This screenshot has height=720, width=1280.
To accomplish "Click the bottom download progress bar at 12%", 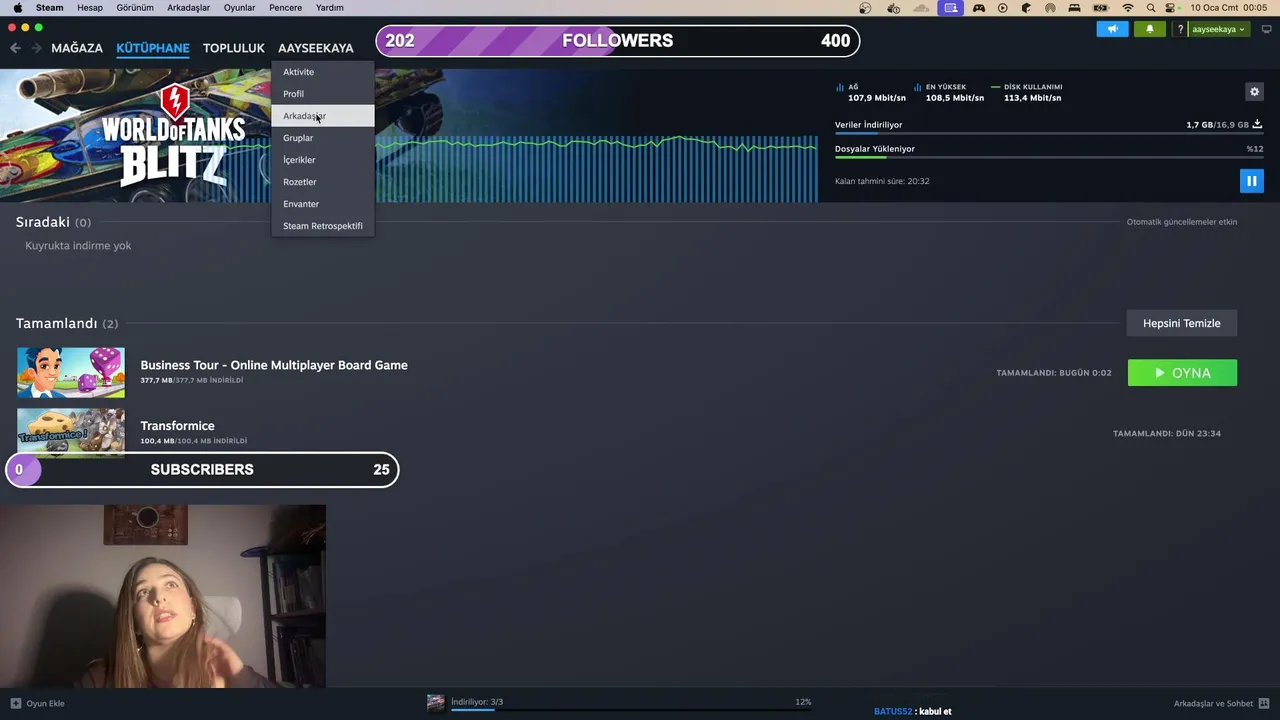I will tap(631, 709).
